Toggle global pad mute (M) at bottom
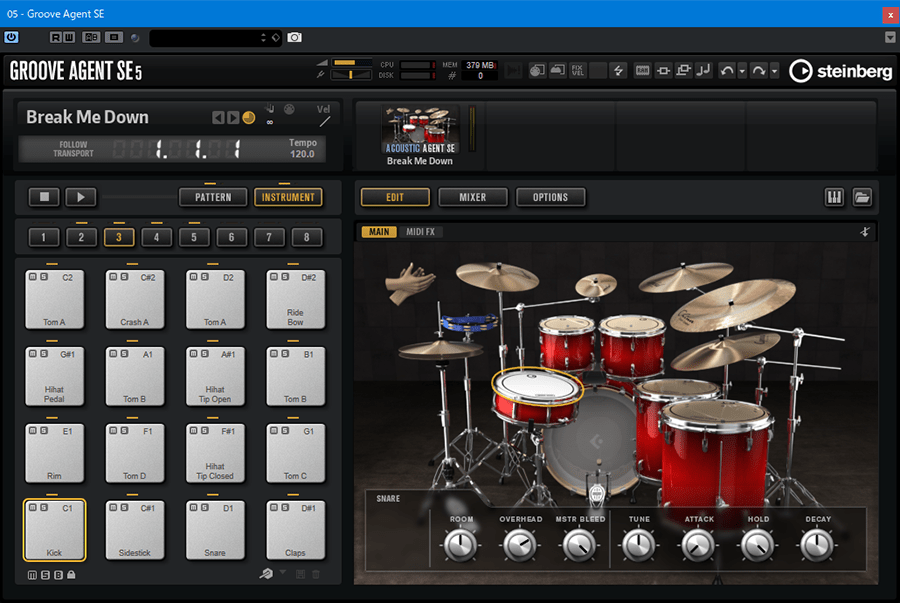Screen dimensions: 900x603 pos(32,575)
